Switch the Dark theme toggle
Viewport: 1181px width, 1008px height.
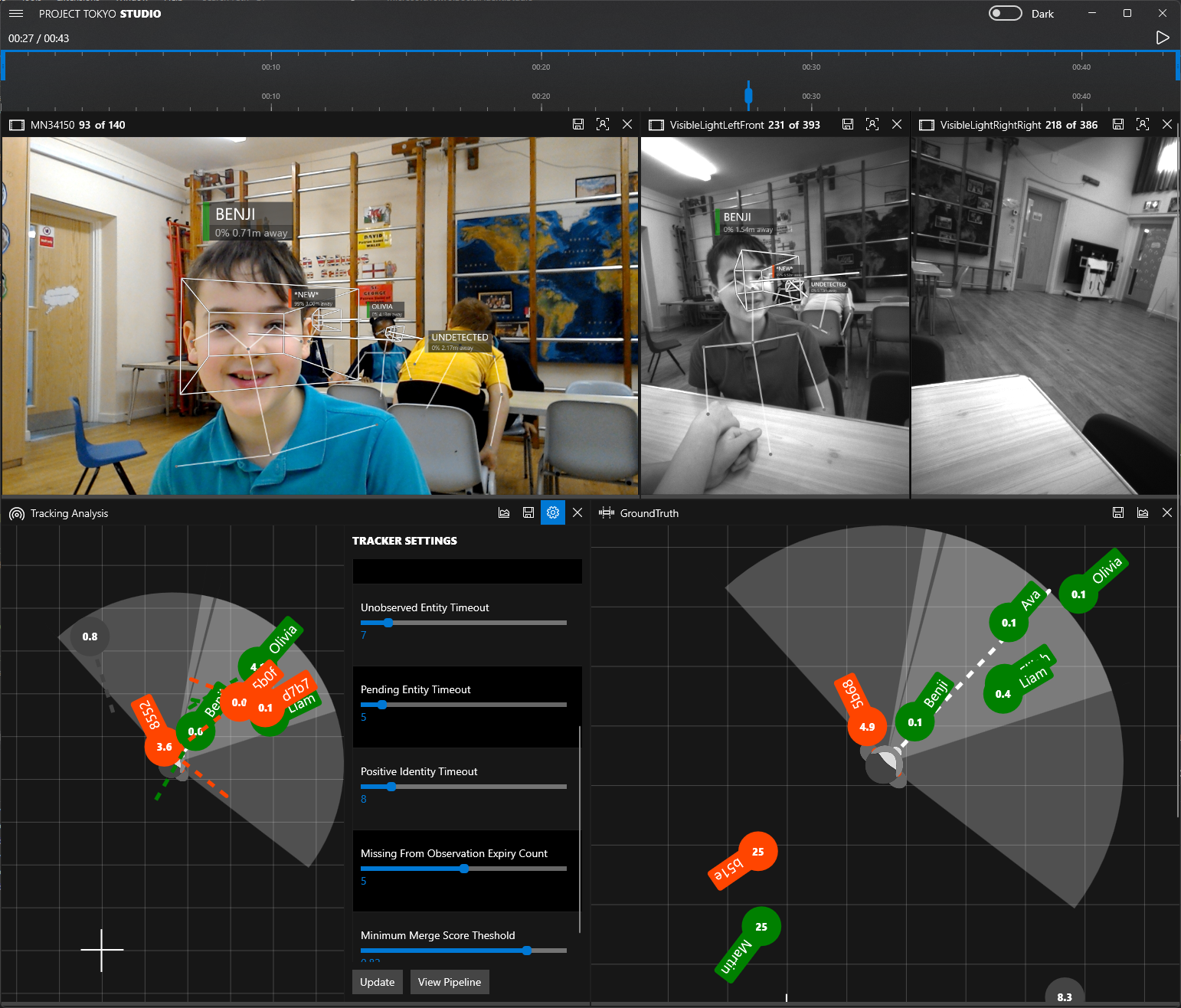(1005, 13)
